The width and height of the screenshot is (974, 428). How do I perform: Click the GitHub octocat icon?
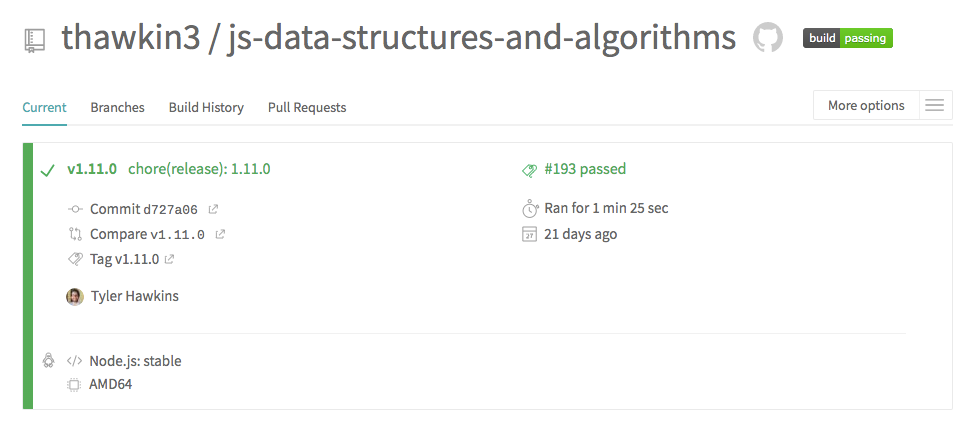coord(767,38)
